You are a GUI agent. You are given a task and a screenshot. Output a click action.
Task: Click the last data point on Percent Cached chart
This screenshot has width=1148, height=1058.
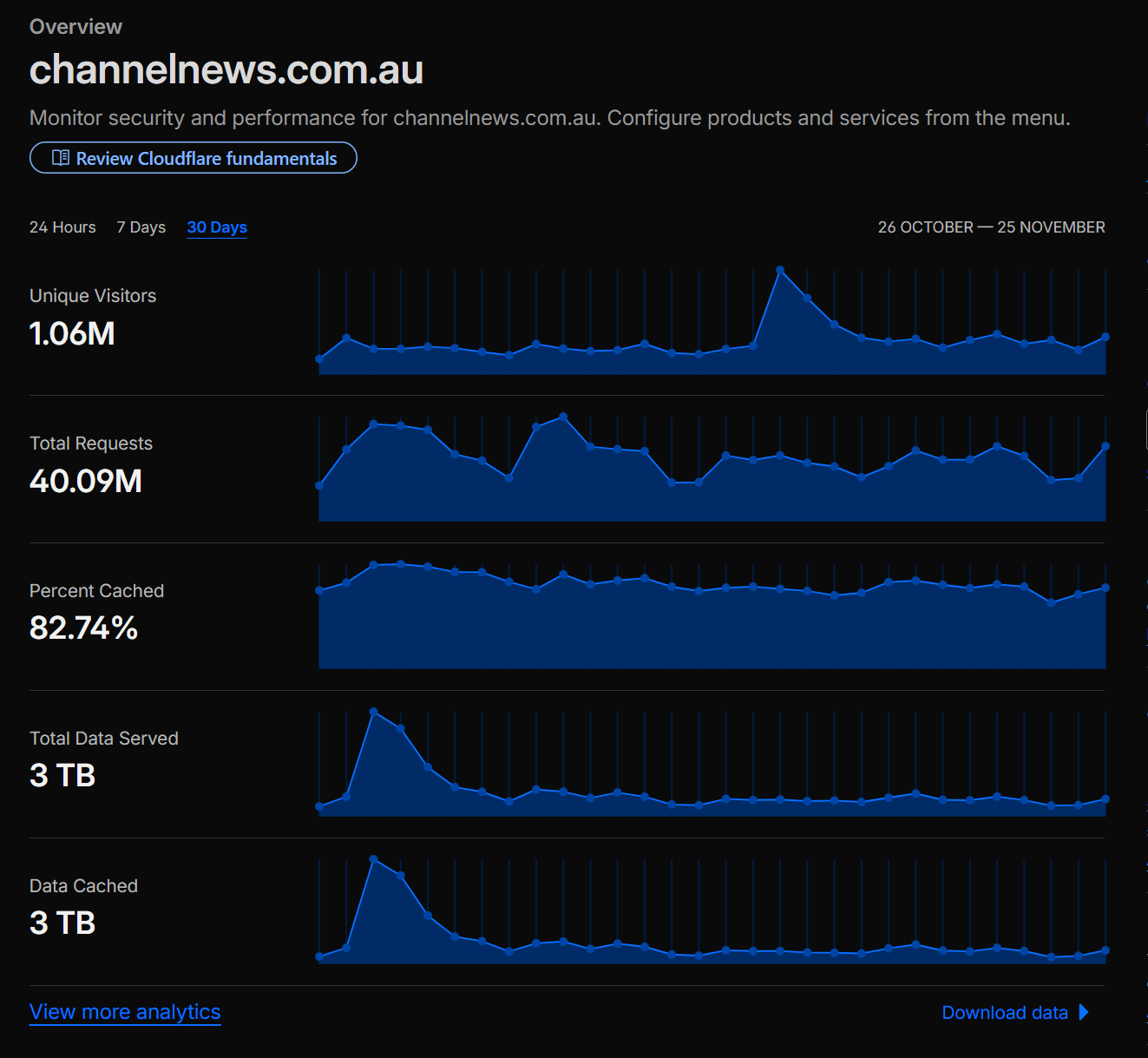pos(1105,588)
